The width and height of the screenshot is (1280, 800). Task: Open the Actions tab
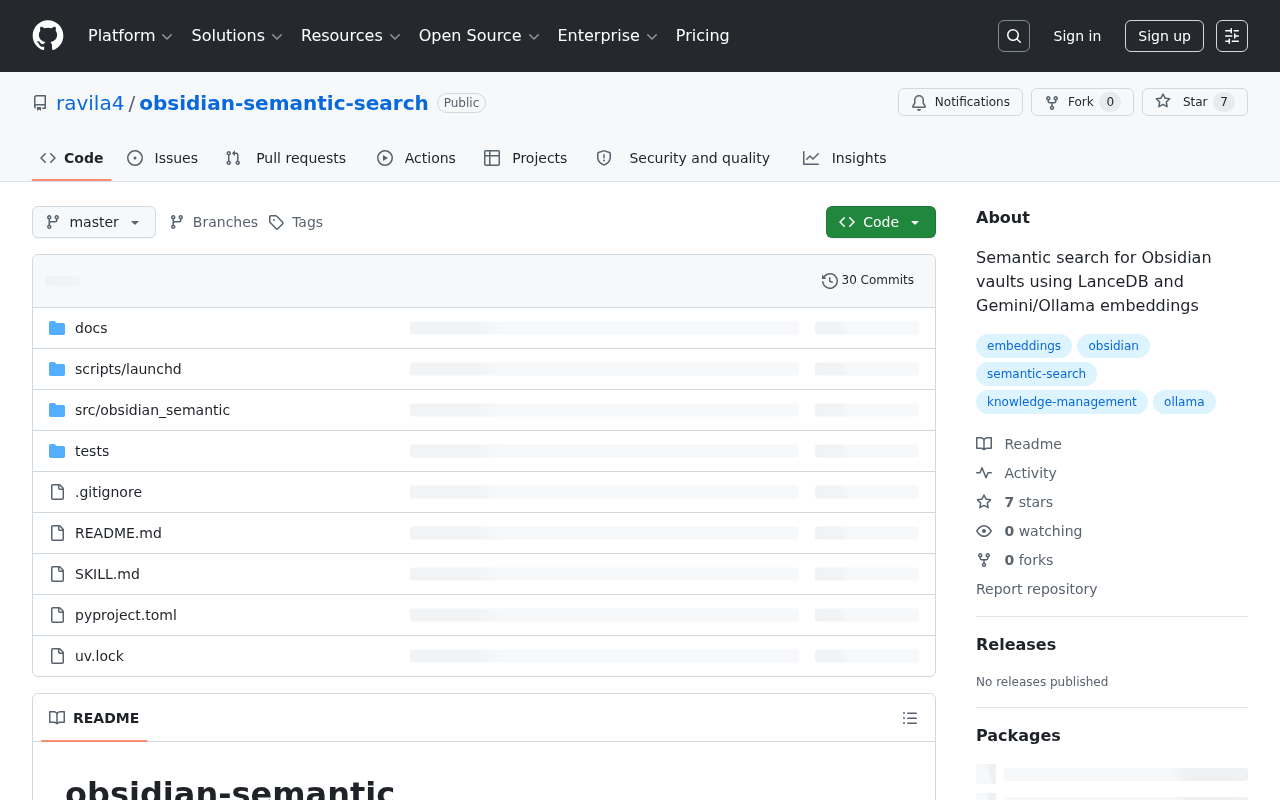[416, 158]
